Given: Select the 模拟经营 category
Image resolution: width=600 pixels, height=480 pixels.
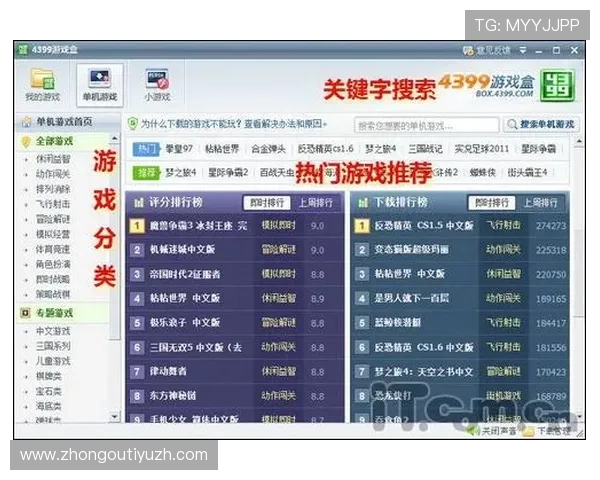Looking at the screenshot, I should 53,234.
